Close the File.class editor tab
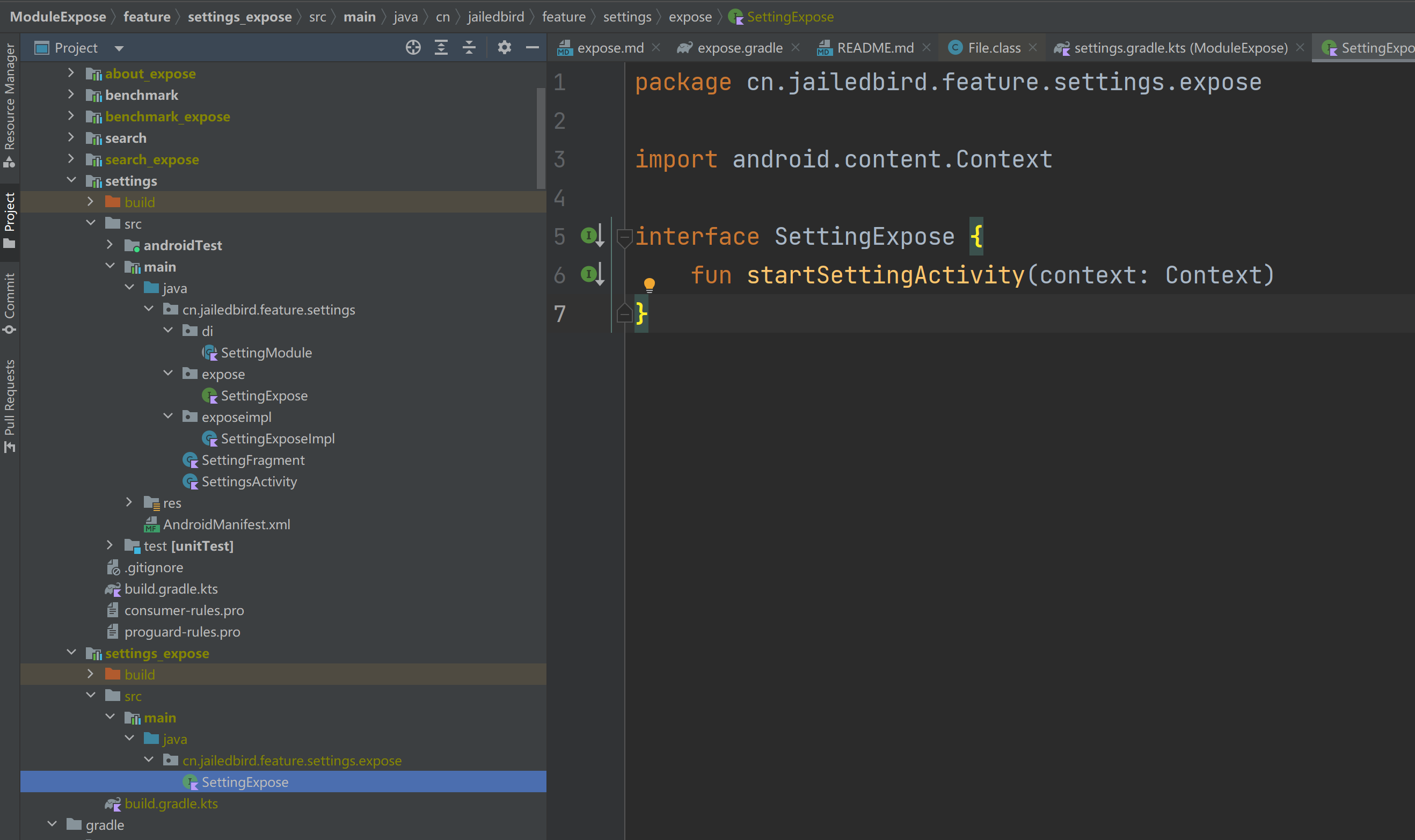This screenshot has width=1415, height=840. tap(1033, 48)
